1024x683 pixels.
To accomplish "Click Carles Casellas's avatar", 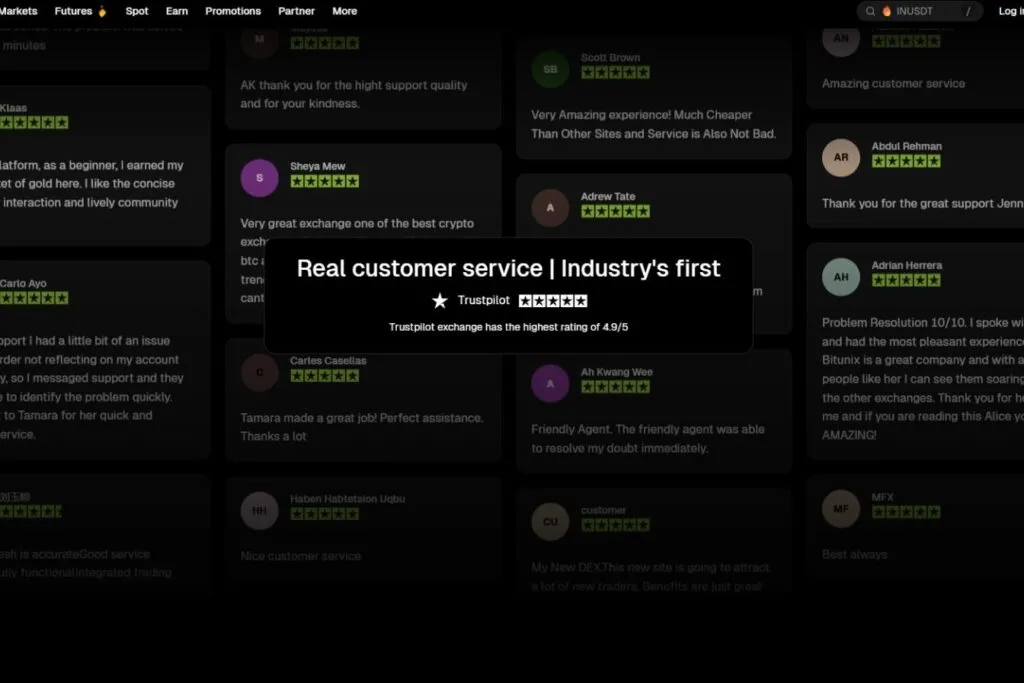I will pyautogui.click(x=259, y=372).
